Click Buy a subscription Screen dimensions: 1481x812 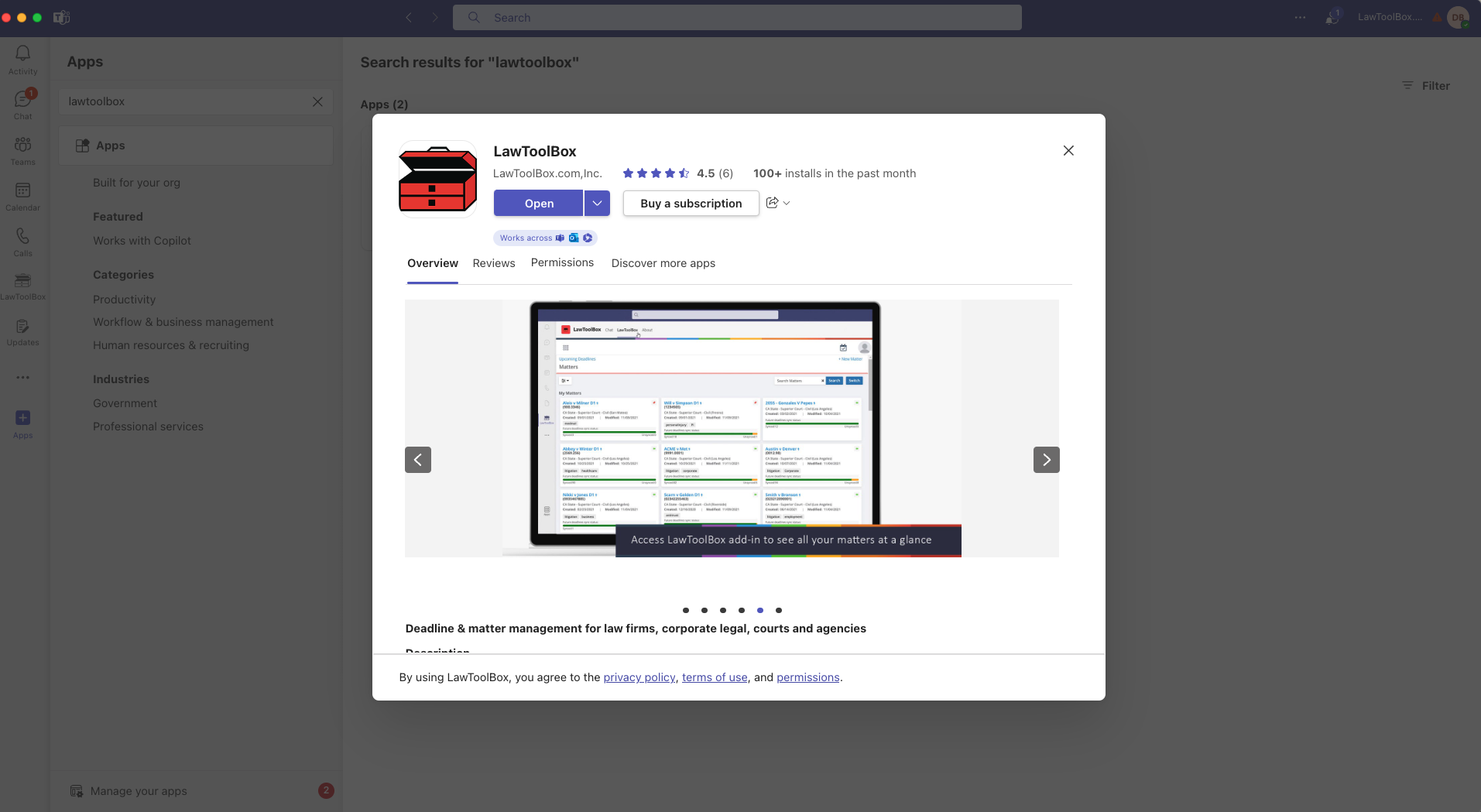[x=691, y=204]
